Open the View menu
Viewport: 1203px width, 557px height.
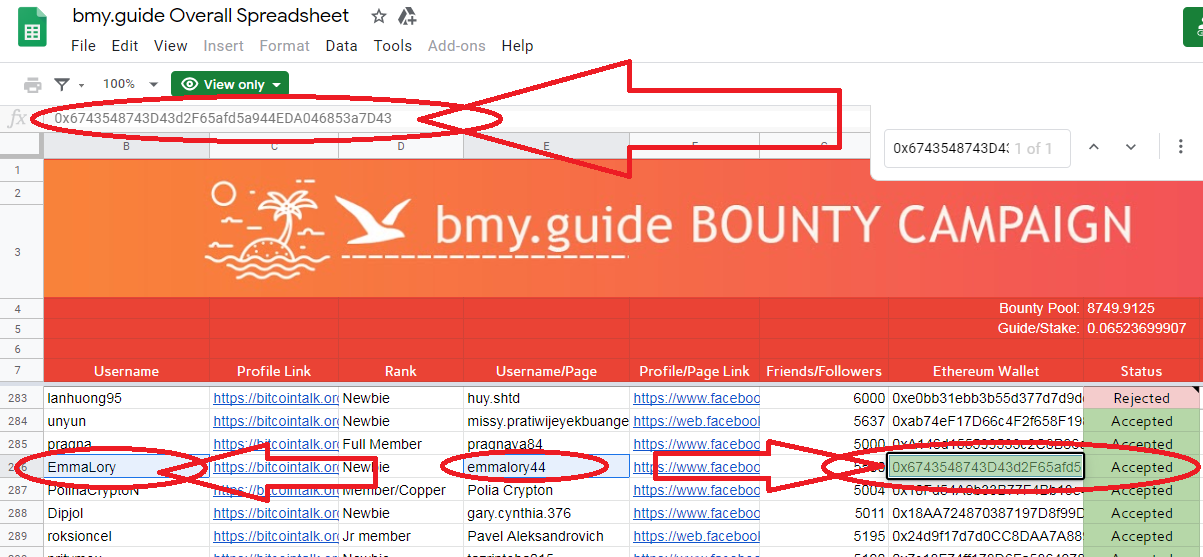pos(171,46)
